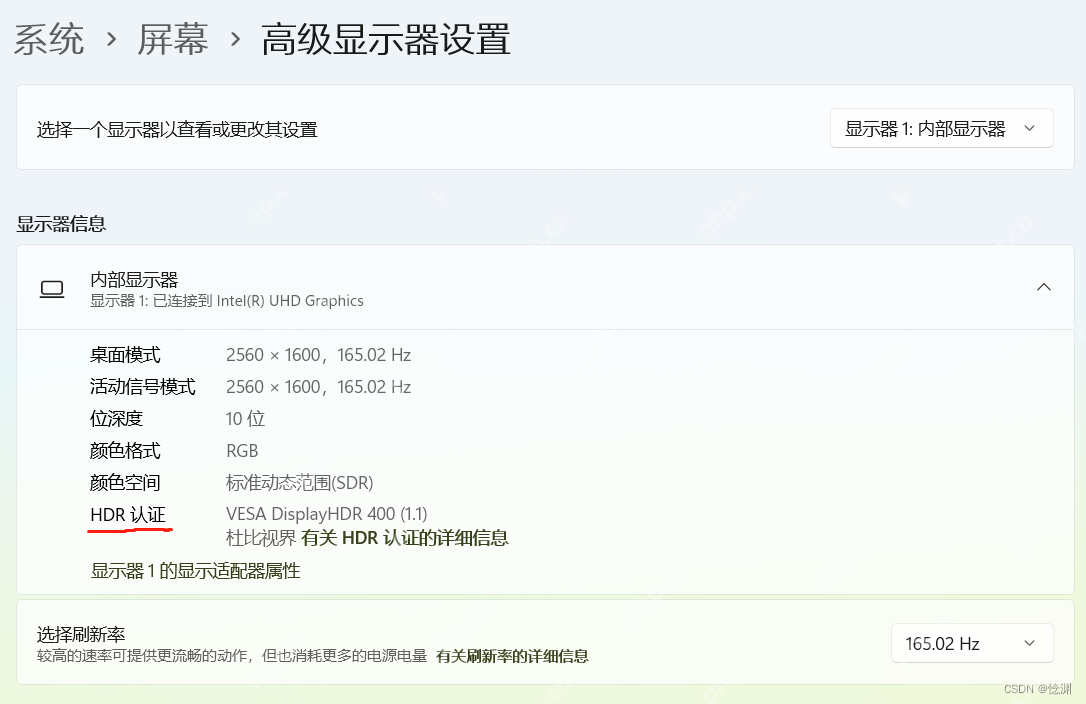Open 有关刷新率的详细信息 link

tap(512, 655)
